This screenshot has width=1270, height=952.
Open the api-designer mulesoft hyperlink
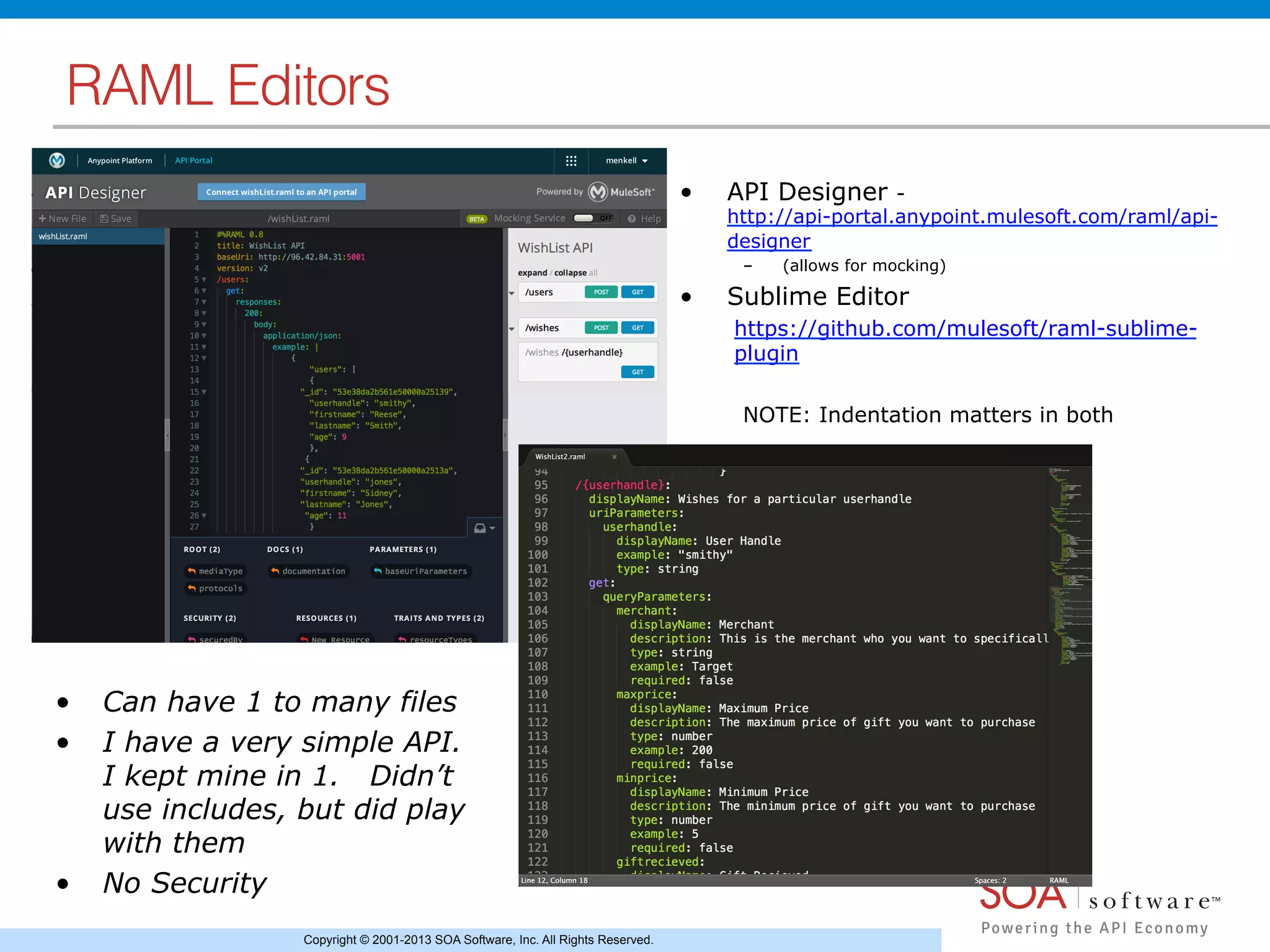972,229
